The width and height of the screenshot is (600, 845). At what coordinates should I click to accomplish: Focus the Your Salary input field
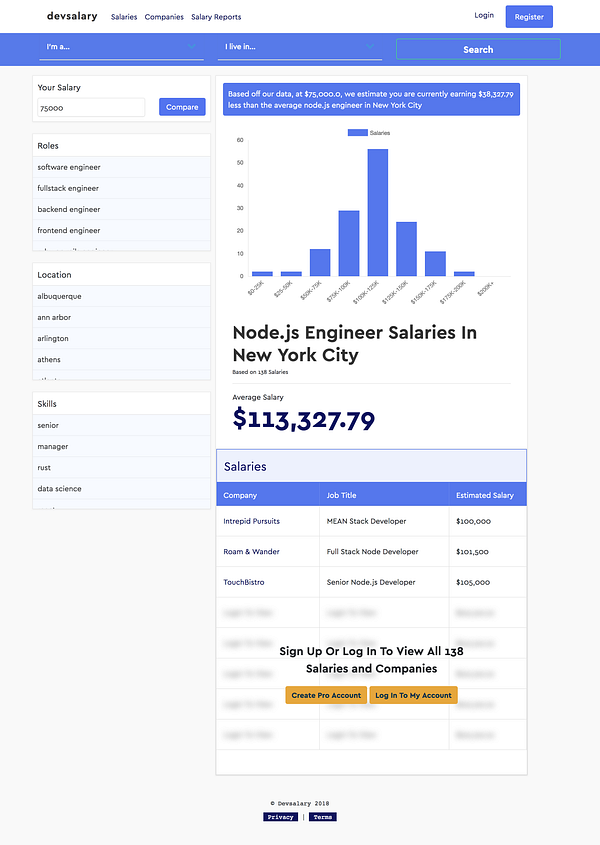pyautogui.click(x=91, y=107)
